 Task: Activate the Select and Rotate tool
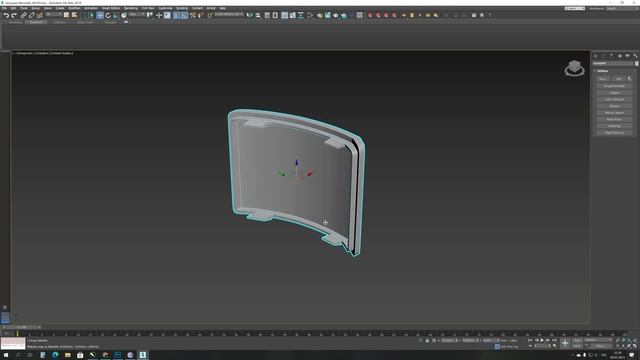108,15
